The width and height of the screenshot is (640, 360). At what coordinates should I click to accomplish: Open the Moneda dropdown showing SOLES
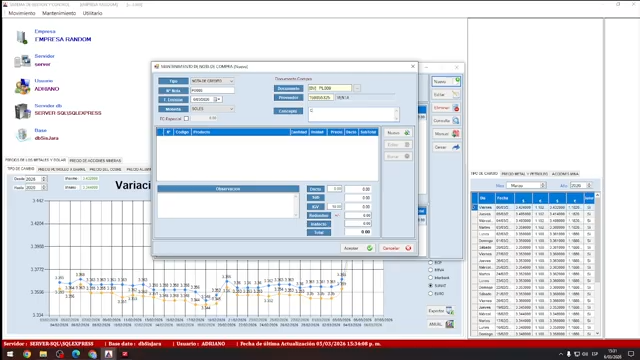click(212, 109)
